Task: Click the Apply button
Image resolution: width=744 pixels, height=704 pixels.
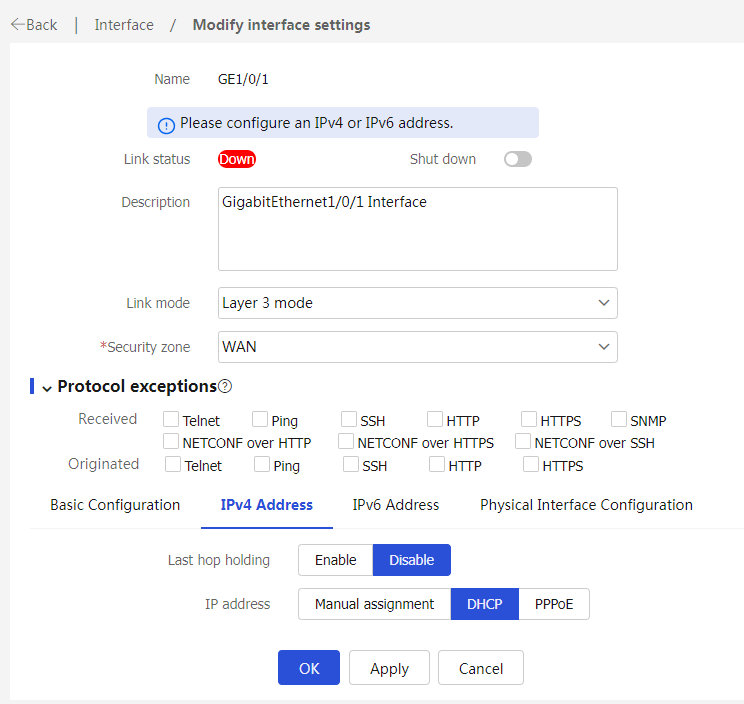Action: pyautogui.click(x=389, y=668)
